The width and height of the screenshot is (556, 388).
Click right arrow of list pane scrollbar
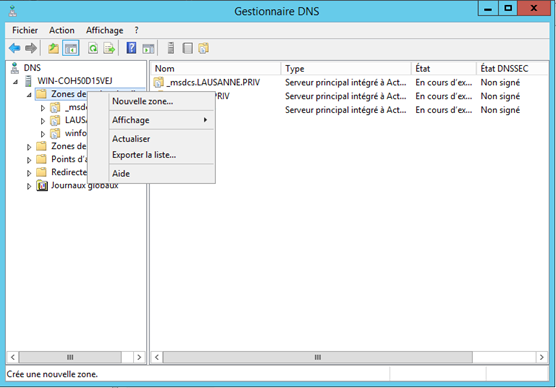541,357
